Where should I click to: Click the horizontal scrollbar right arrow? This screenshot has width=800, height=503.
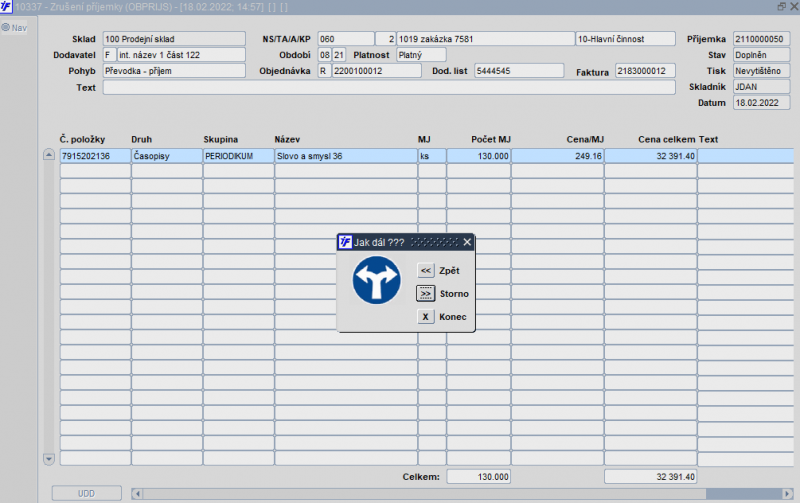(x=787, y=493)
